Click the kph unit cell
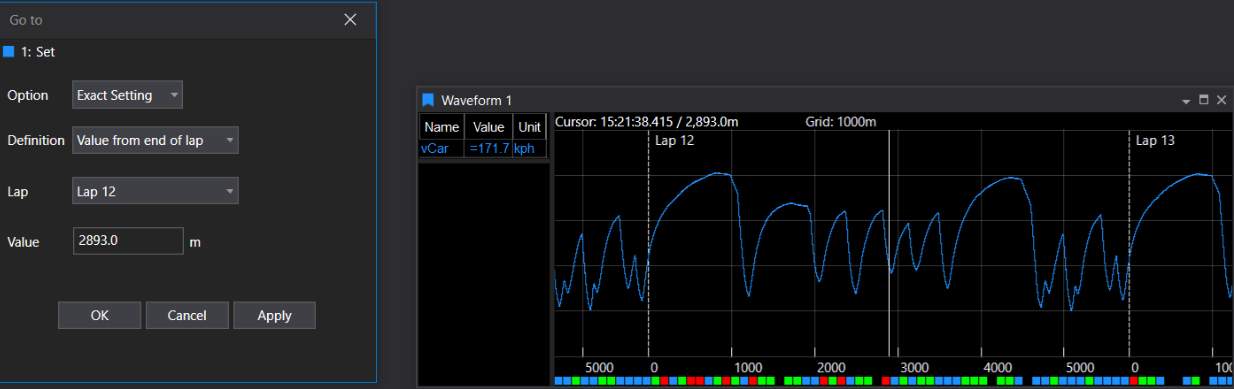Viewport: 1234px width, 389px height. click(529, 148)
